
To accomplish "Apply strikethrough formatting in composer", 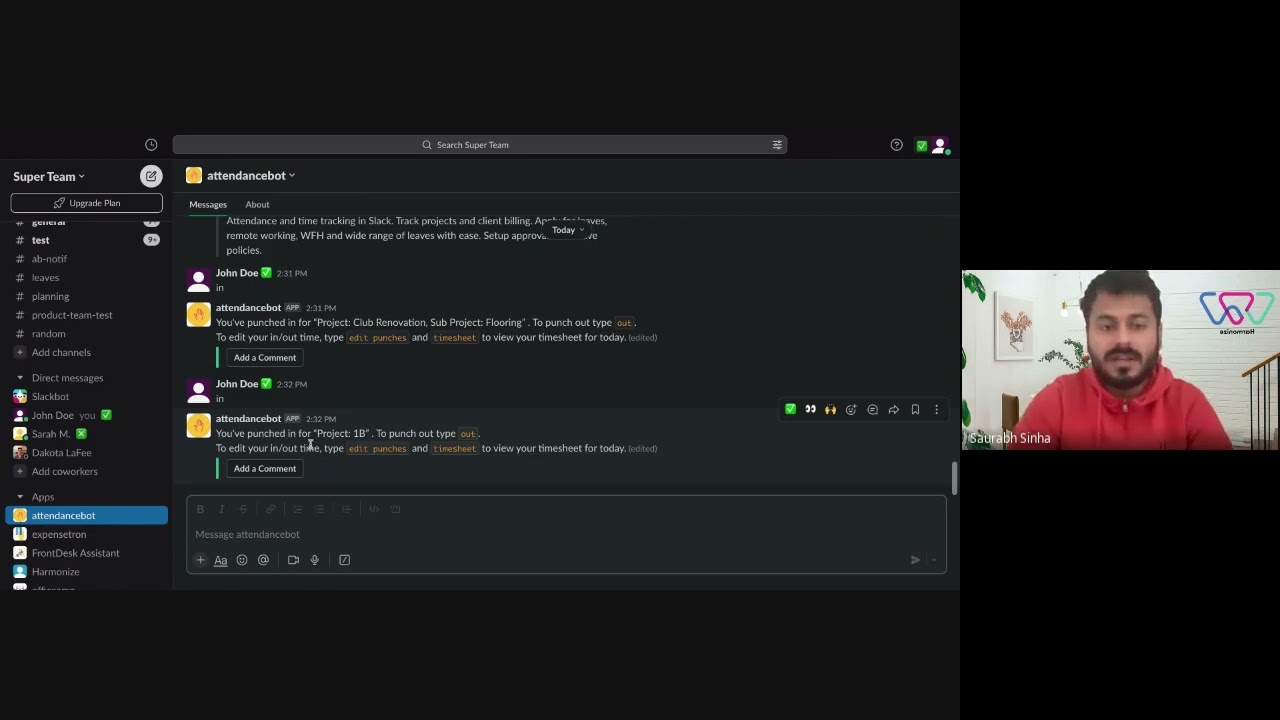I will point(243,509).
